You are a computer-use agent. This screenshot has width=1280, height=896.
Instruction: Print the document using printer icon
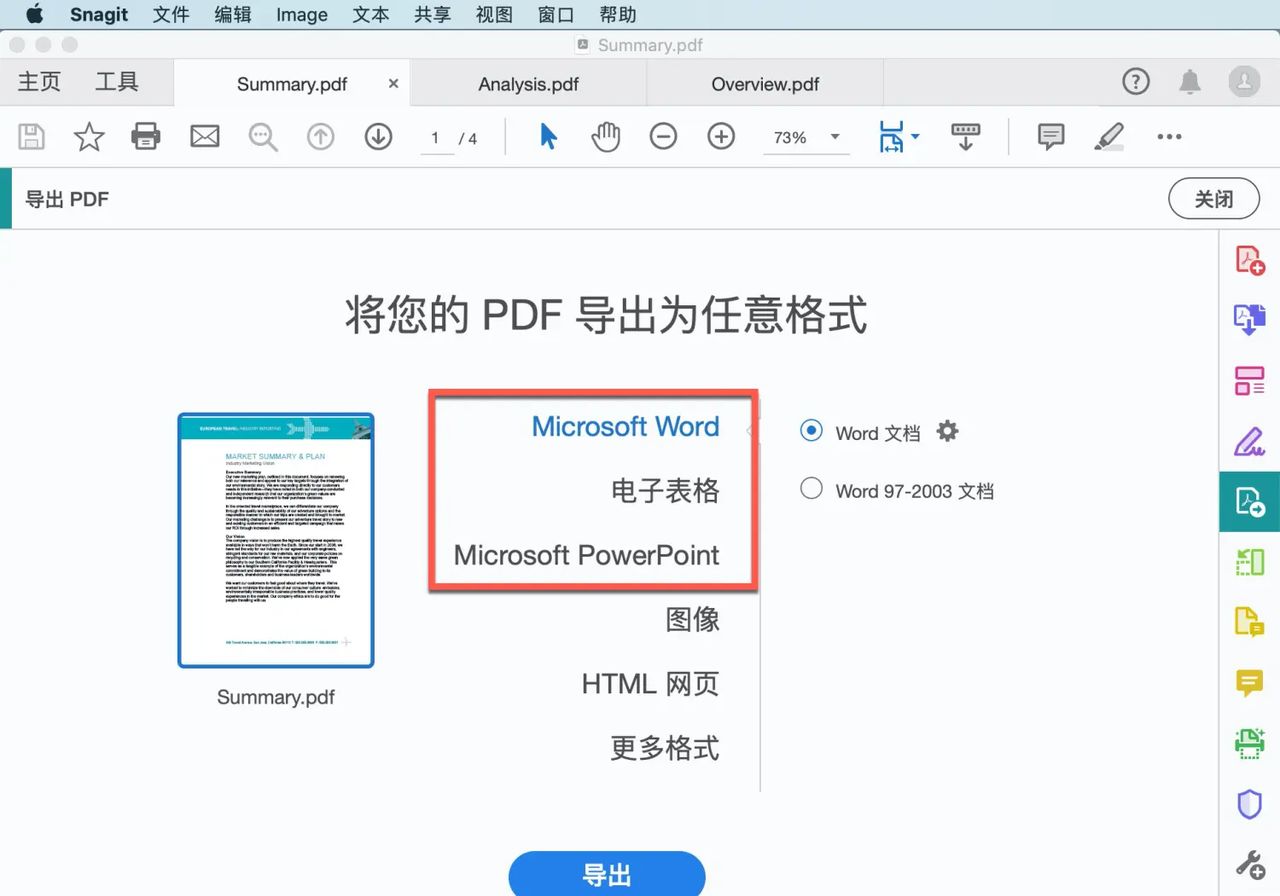click(146, 137)
